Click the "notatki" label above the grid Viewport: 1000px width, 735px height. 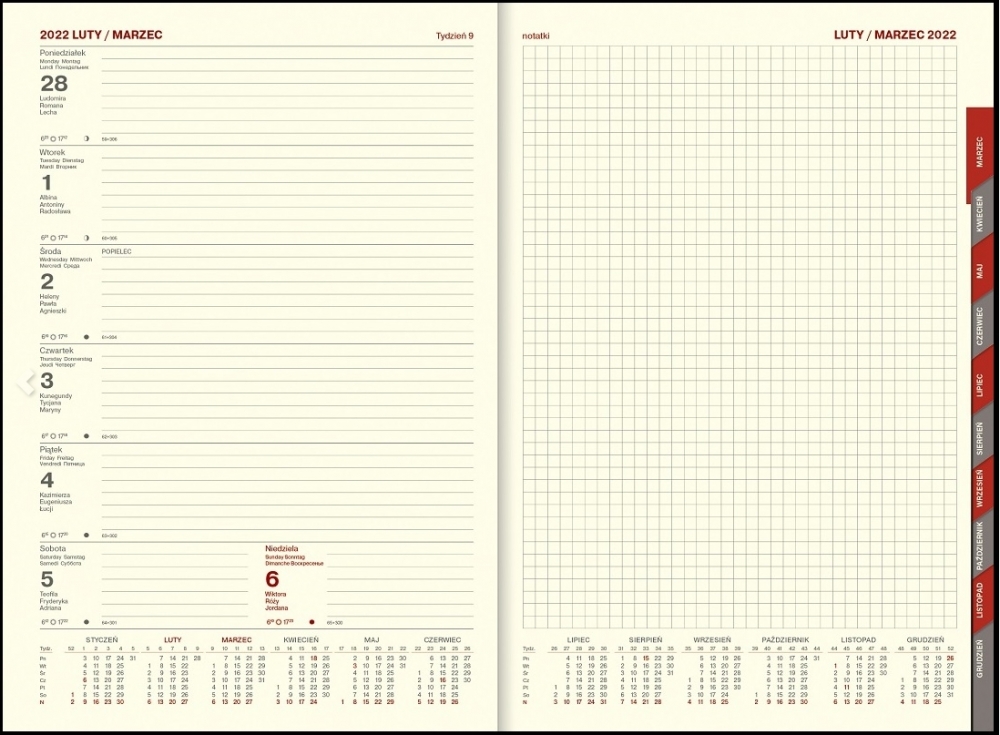tap(535, 36)
